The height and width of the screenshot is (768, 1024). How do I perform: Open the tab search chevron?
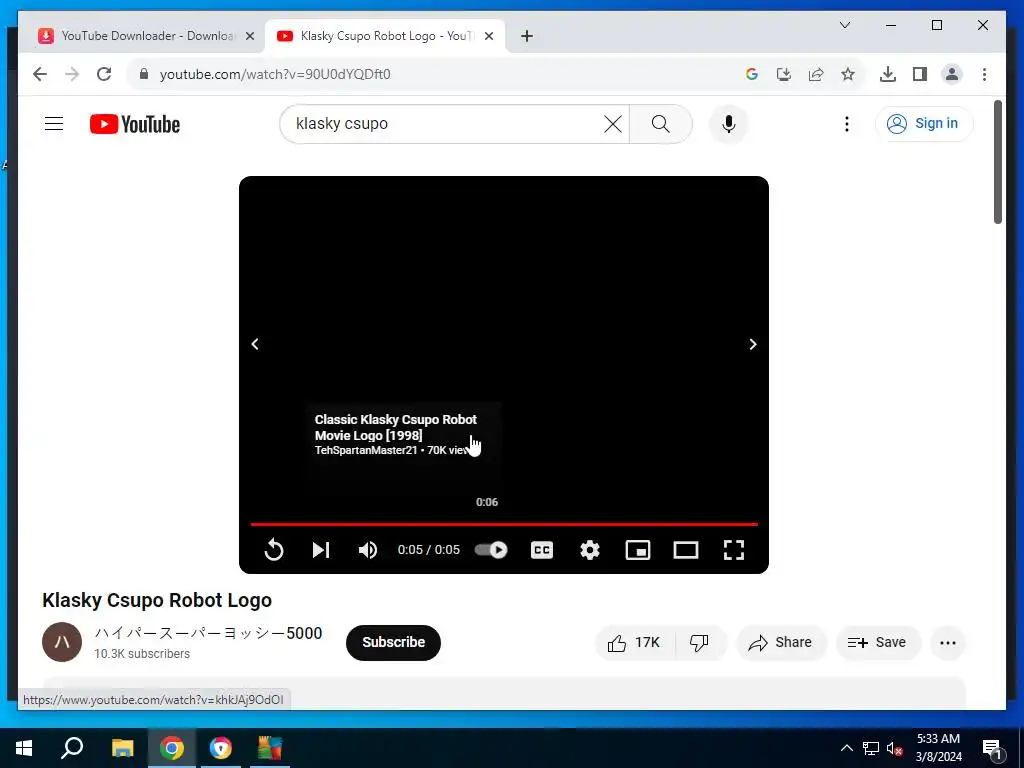pyautogui.click(x=844, y=25)
